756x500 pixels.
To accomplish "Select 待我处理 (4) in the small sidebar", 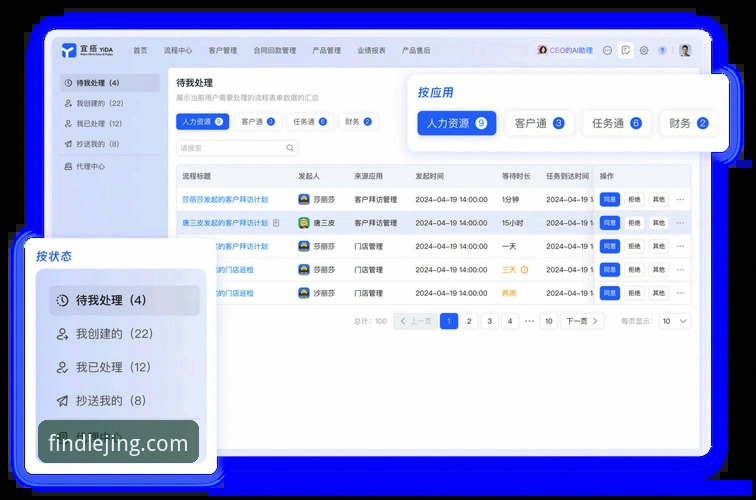I will click(x=110, y=83).
